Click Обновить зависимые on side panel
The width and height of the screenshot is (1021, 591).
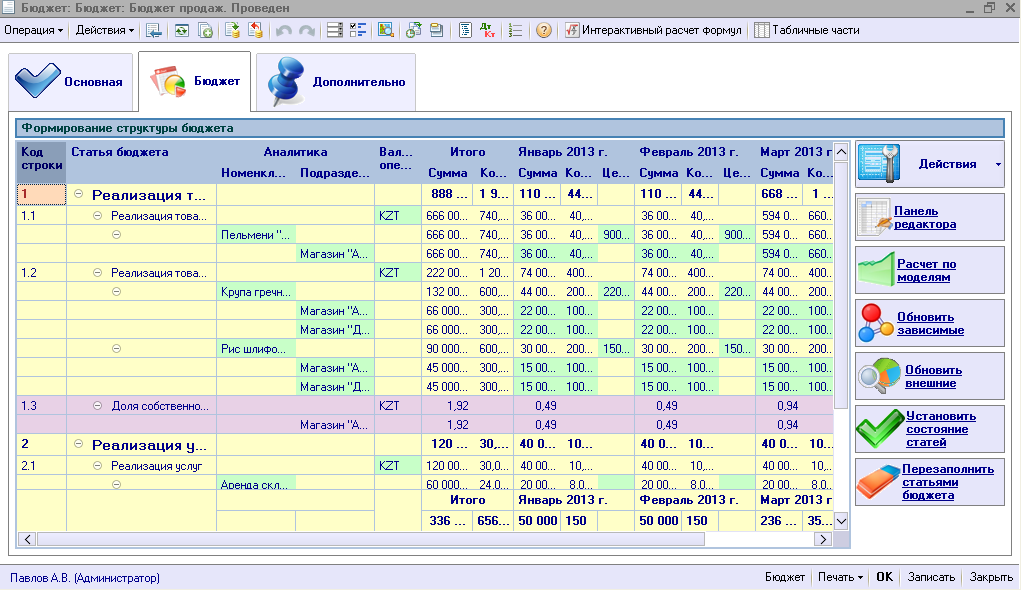[x=929, y=323]
